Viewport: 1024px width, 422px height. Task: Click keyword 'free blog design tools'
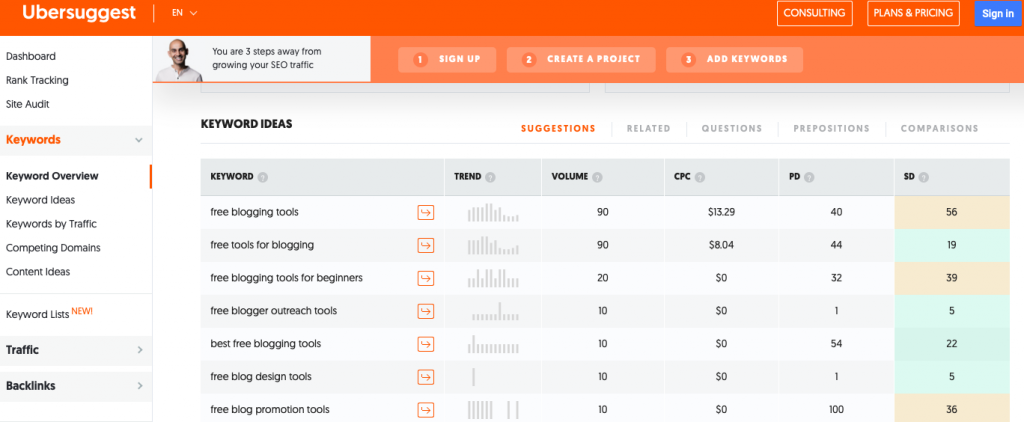pos(261,377)
